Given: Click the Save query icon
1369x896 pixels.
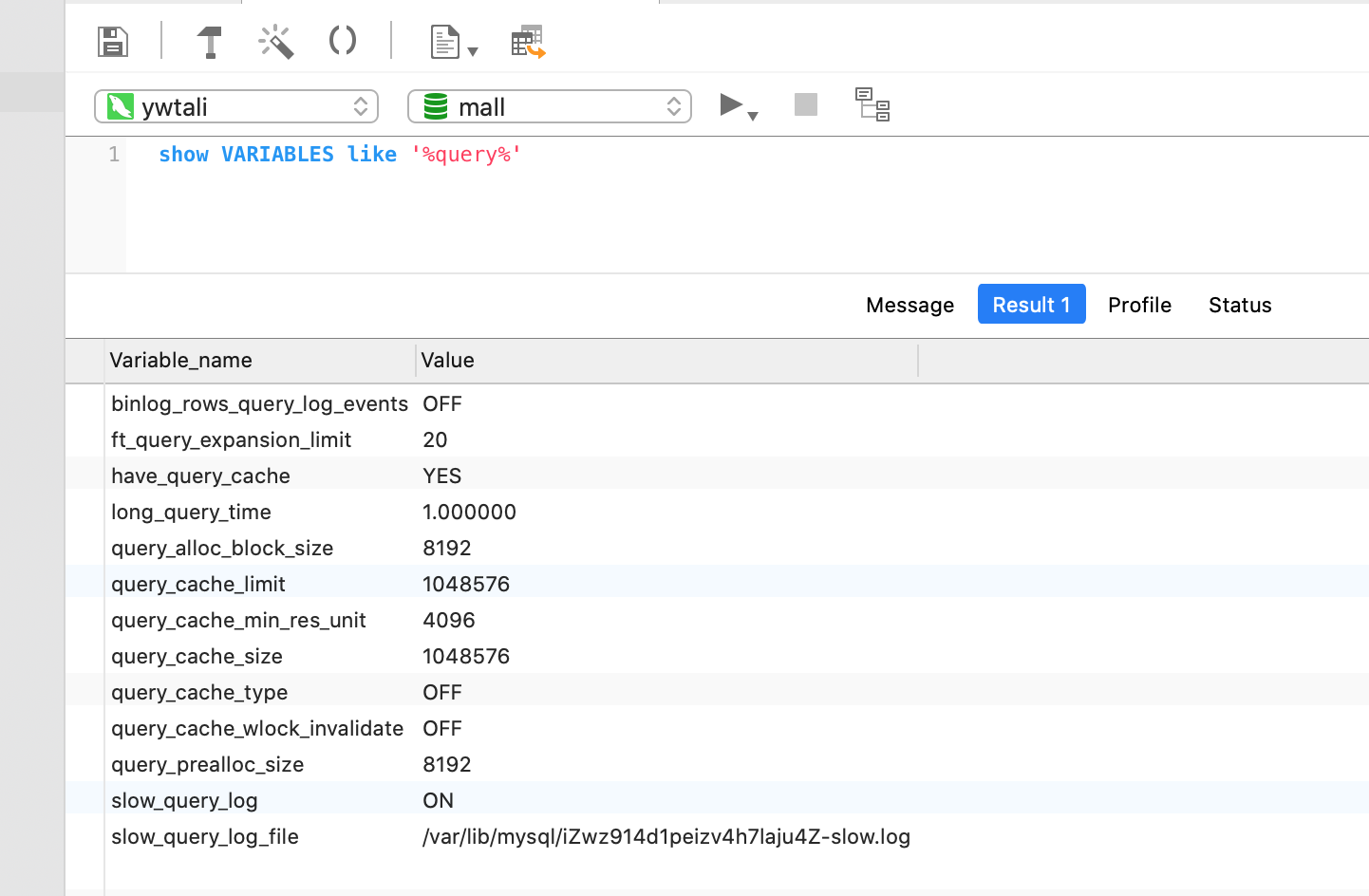Looking at the screenshot, I should point(113,42).
